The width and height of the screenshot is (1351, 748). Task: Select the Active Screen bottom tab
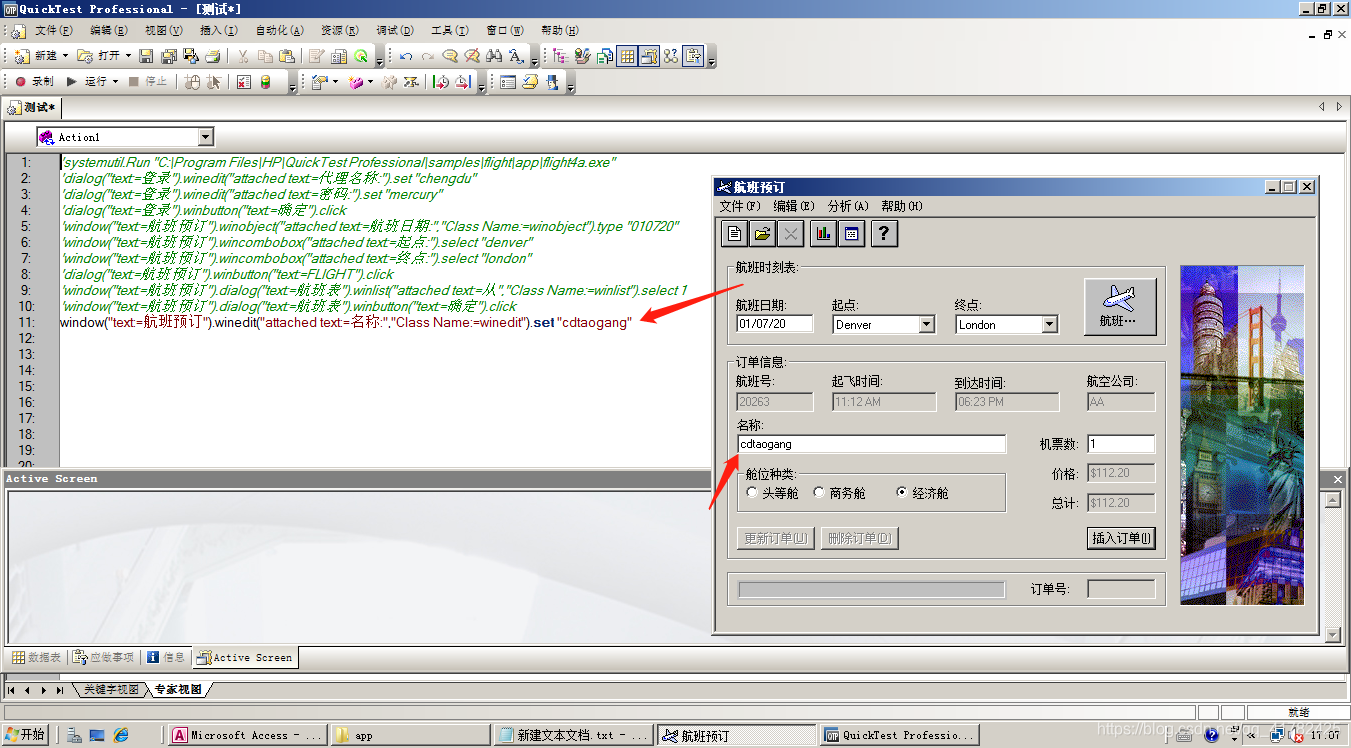tap(245, 657)
